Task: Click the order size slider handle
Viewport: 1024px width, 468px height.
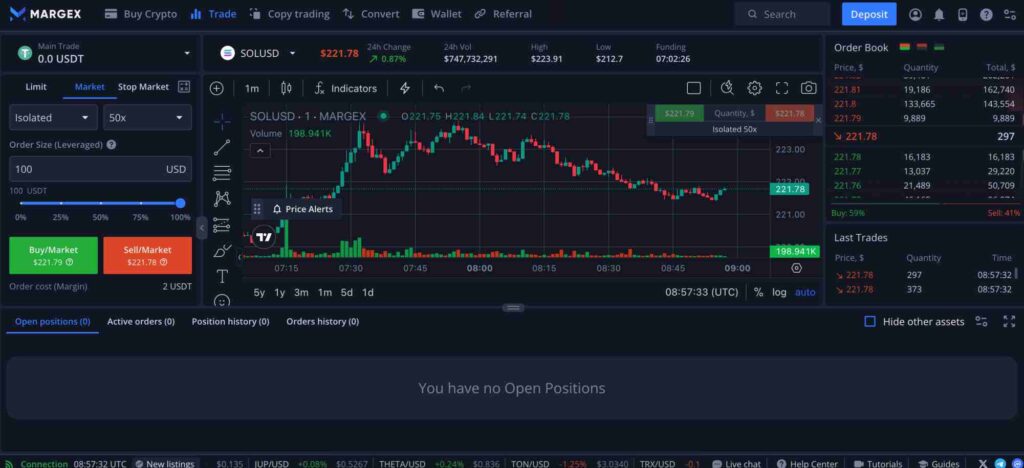Action: (181, 203)
